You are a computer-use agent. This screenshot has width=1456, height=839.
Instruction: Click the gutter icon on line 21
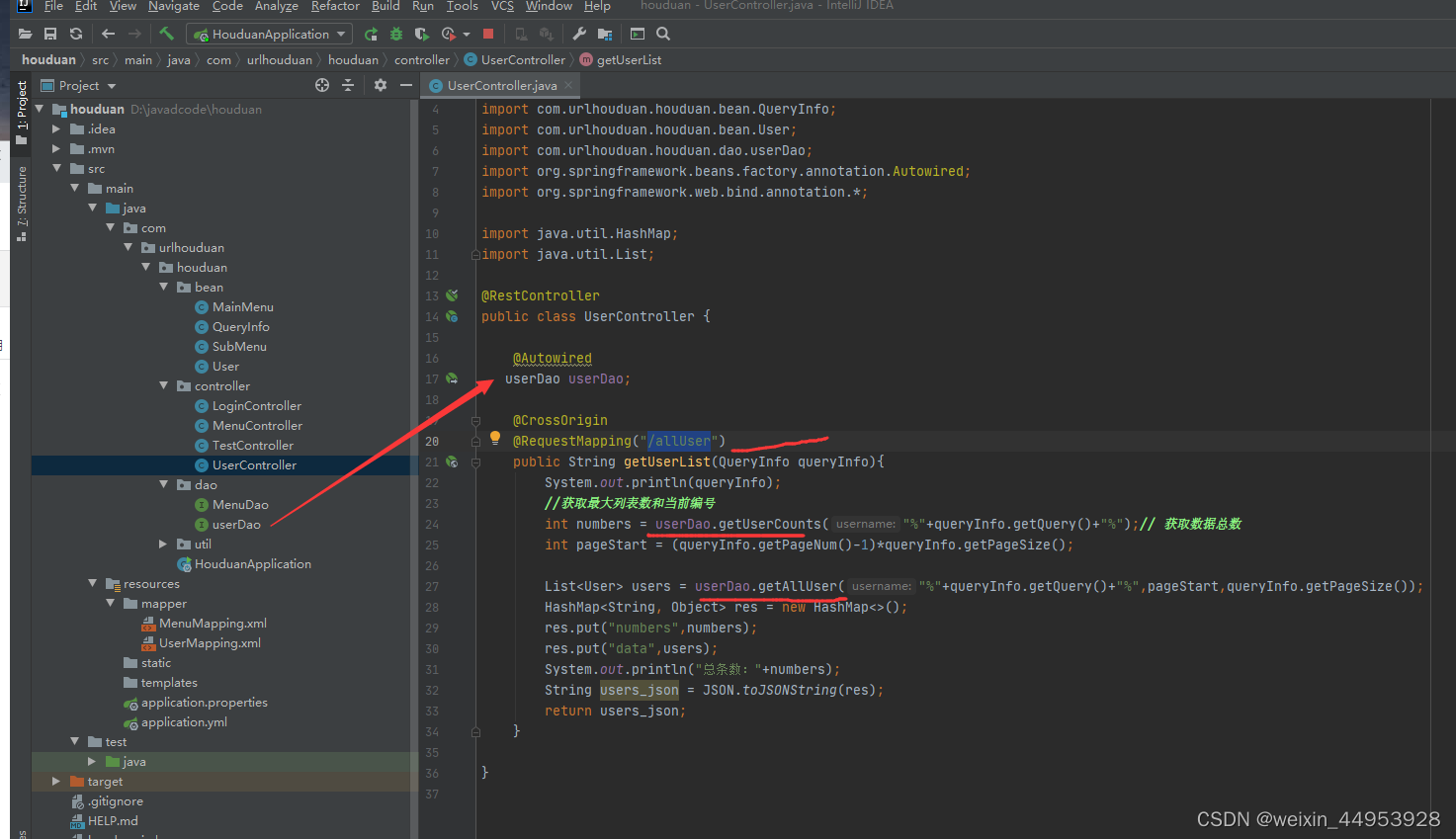pyautogui.click(x=452, y=461)
